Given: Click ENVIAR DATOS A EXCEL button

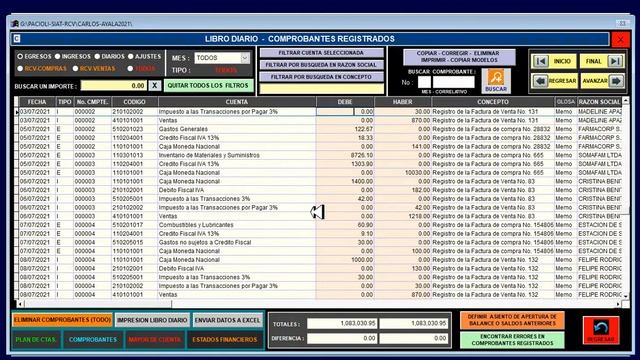Looking at the screenshot, I should click(x=227, y=320).
